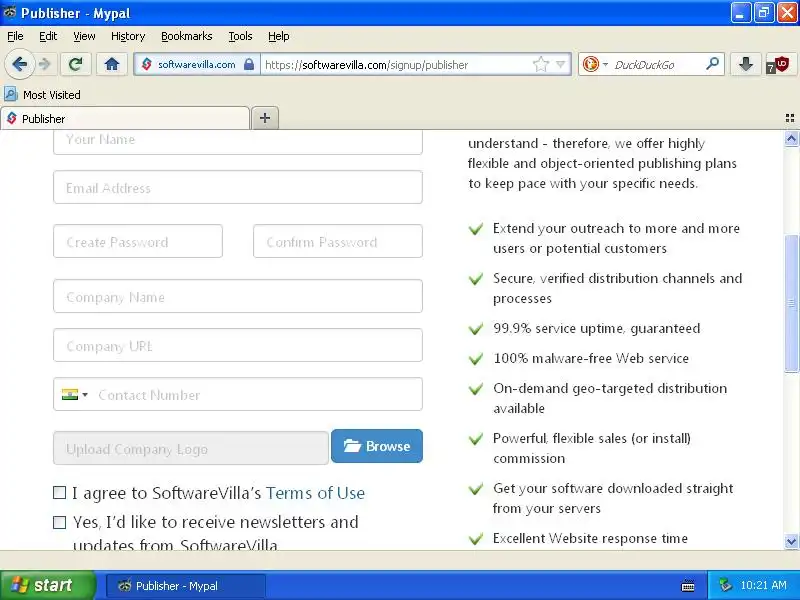Screen dimensions: 800x600
Task: Click the '100% malware-free Web service' text
Action: [591, 358]
